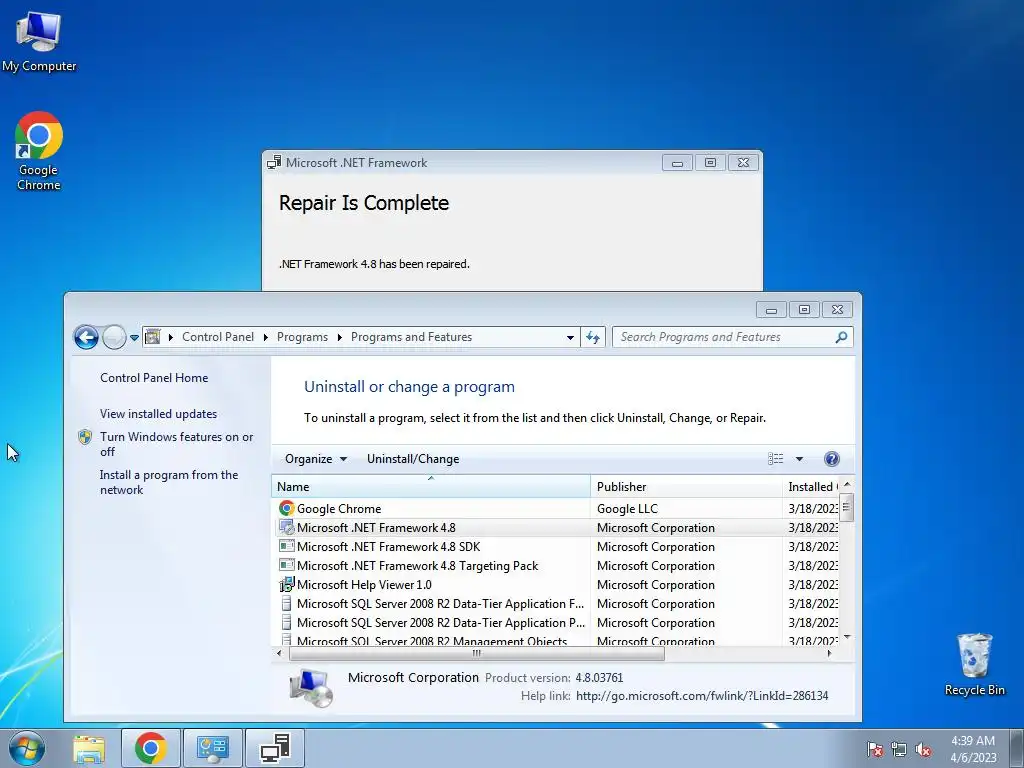
Task: Sort by the Publisher column header
Action: pyautogui.click(x=686, y=487)
